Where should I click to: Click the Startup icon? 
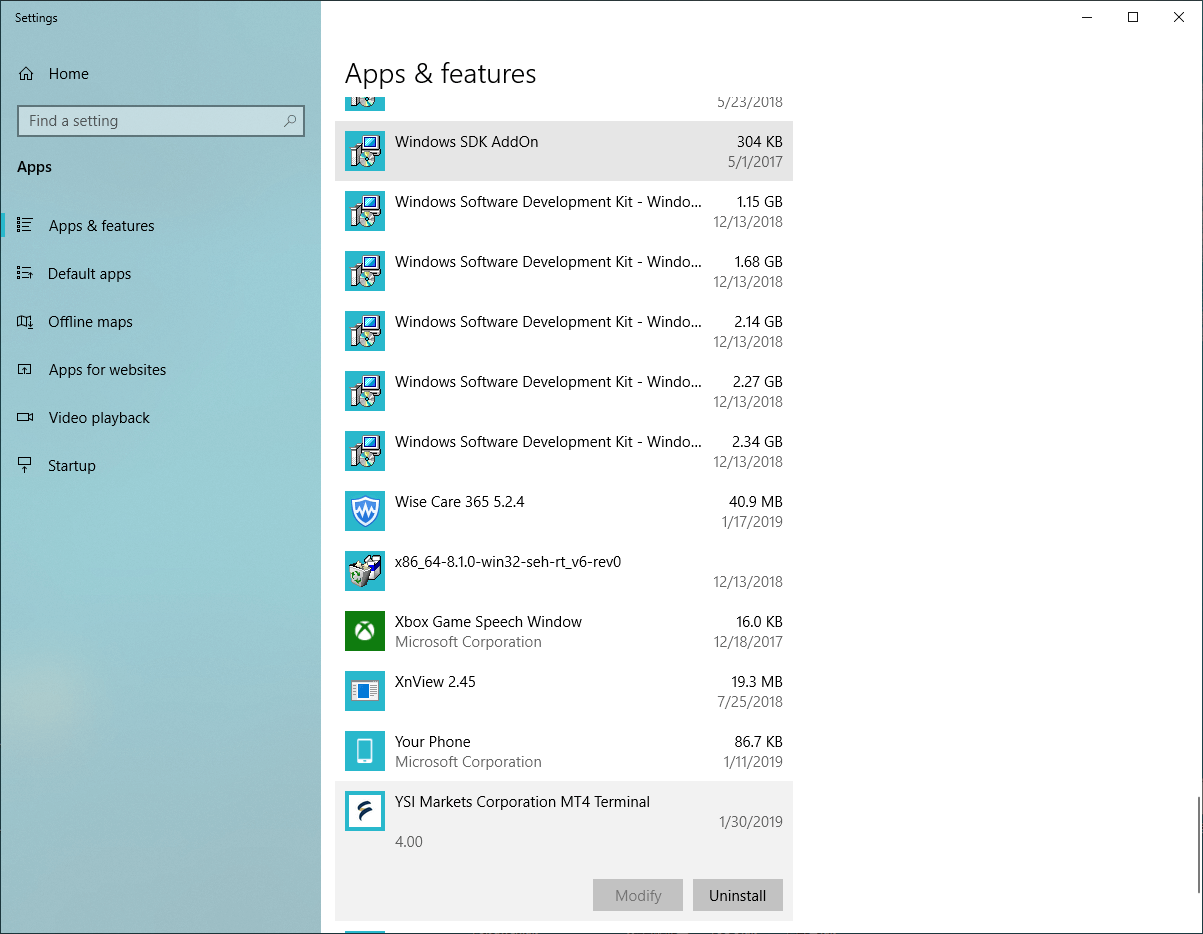tap(26, 465)
